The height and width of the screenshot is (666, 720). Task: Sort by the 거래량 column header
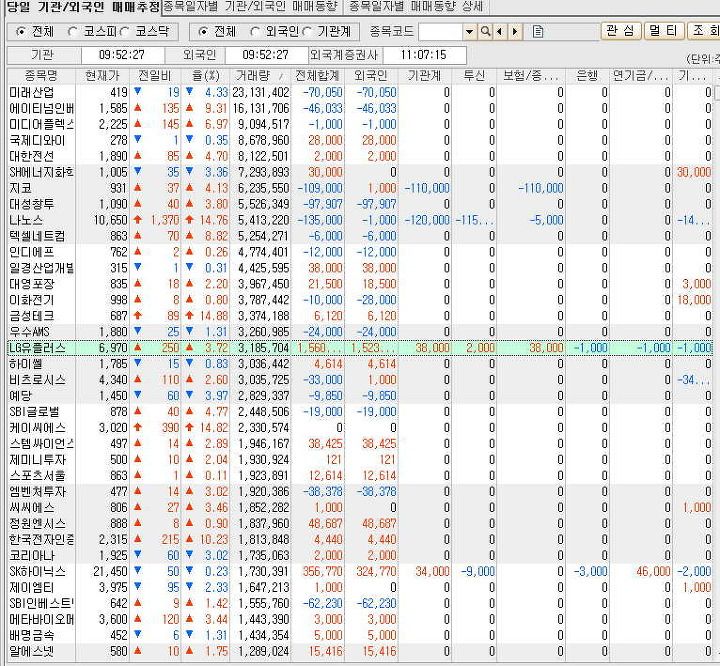coord(259,76)
